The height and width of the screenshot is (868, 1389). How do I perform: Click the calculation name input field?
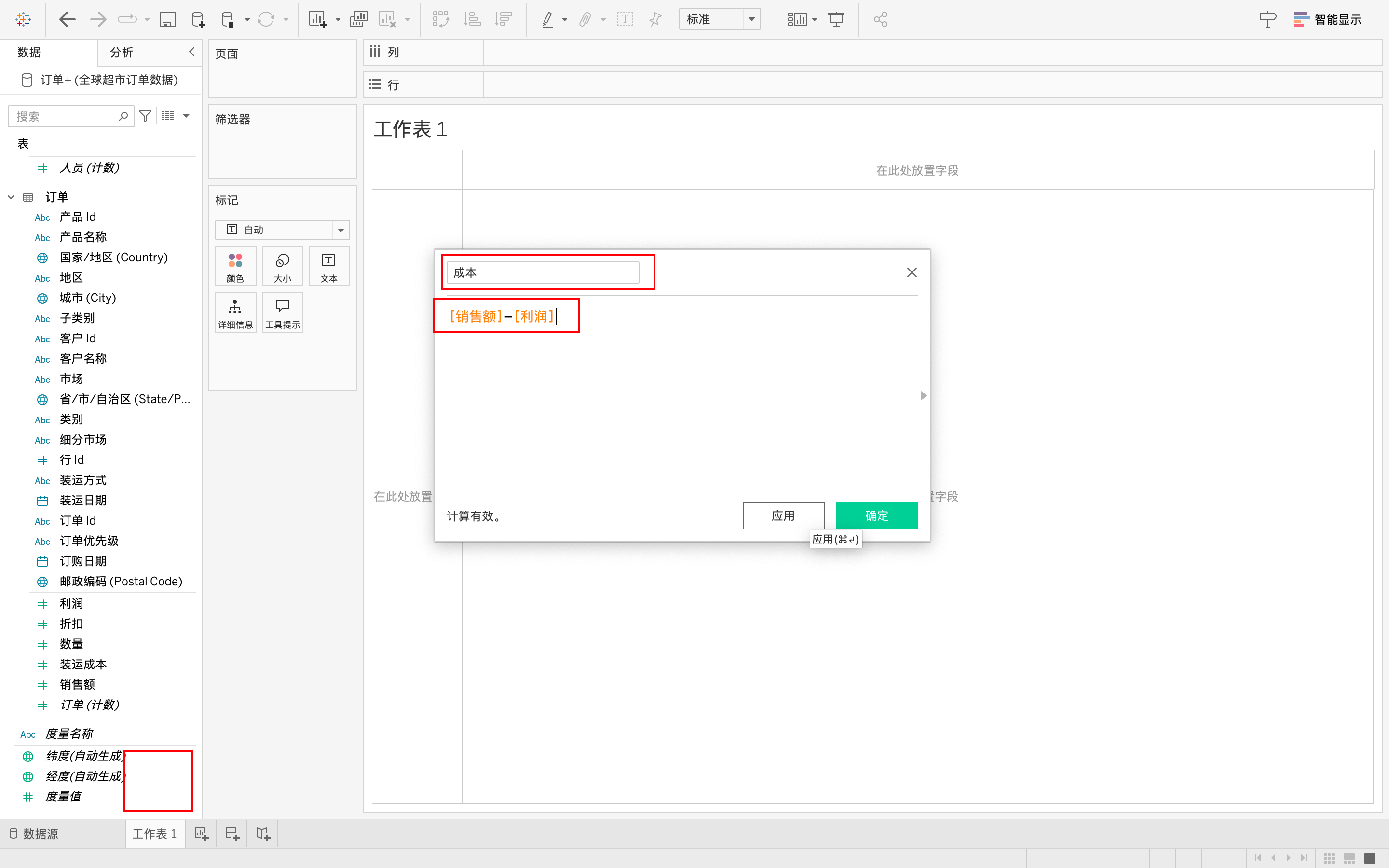[543, 272]
